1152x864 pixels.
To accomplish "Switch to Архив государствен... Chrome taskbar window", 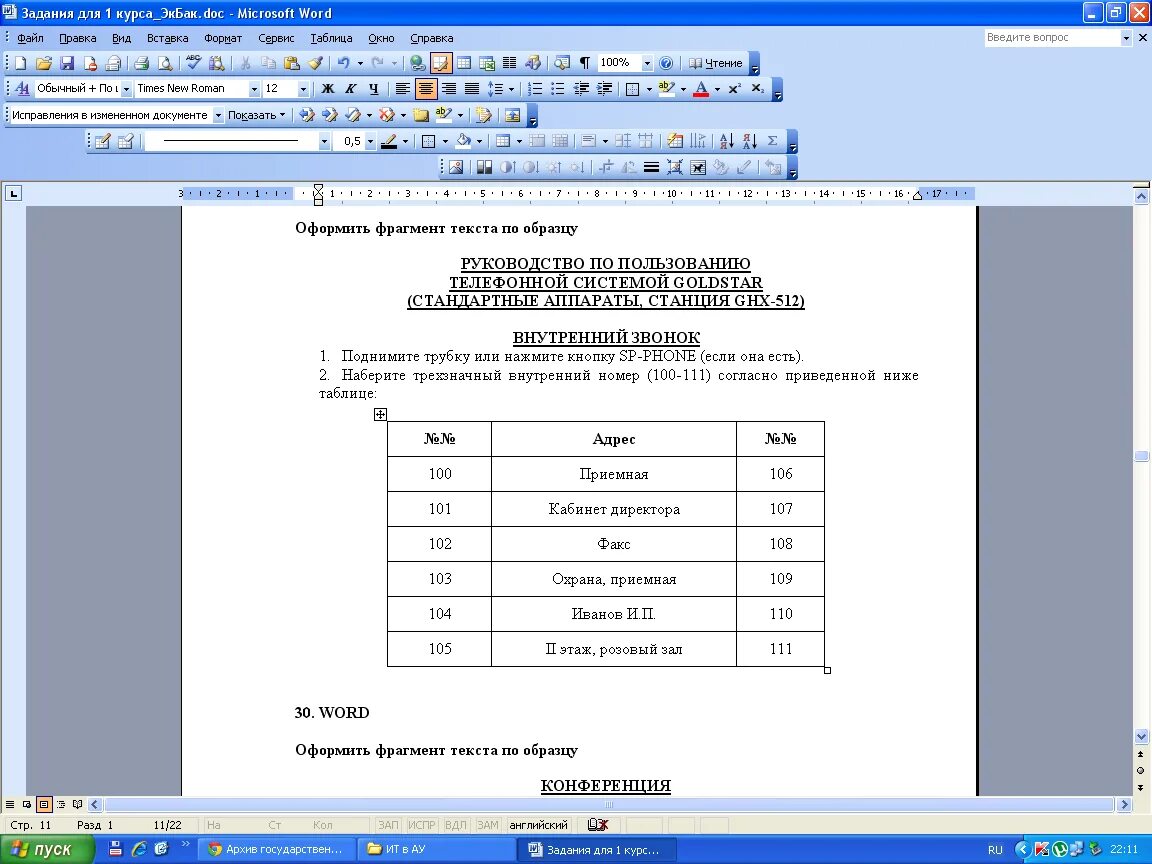I will point(277,849).
